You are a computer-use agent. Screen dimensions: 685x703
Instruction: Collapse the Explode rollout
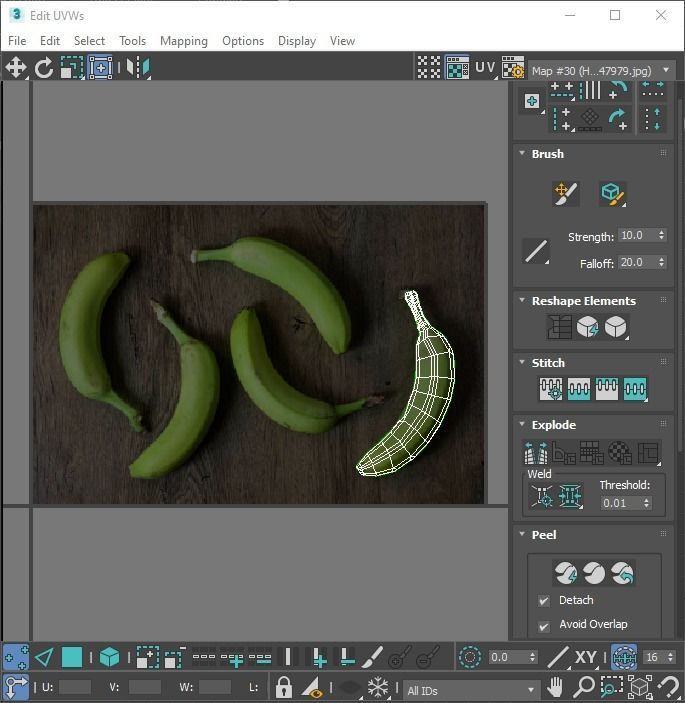click(522, 424)
